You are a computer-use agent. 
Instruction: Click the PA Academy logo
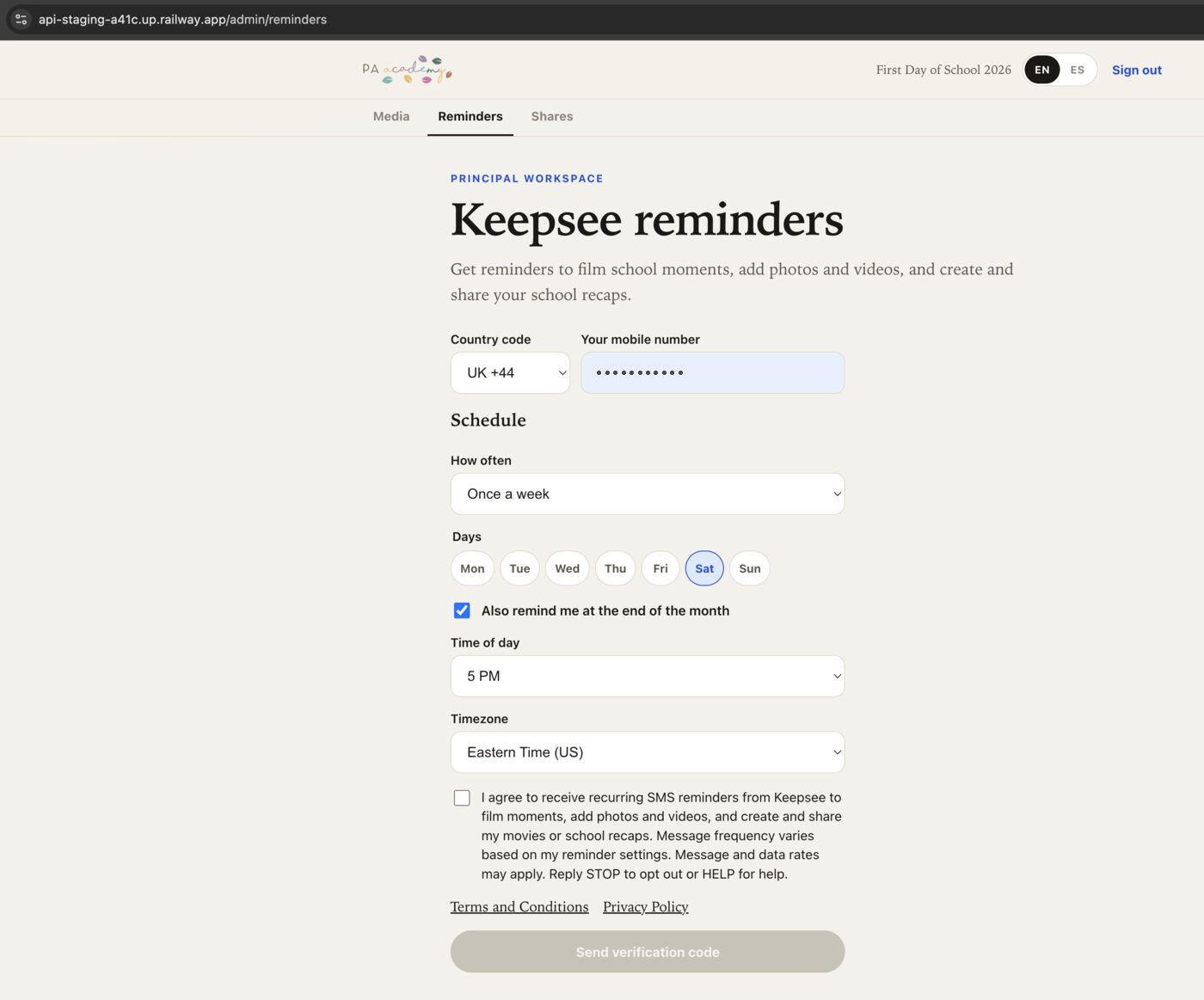pyautogui.click(x=407, y=70)
